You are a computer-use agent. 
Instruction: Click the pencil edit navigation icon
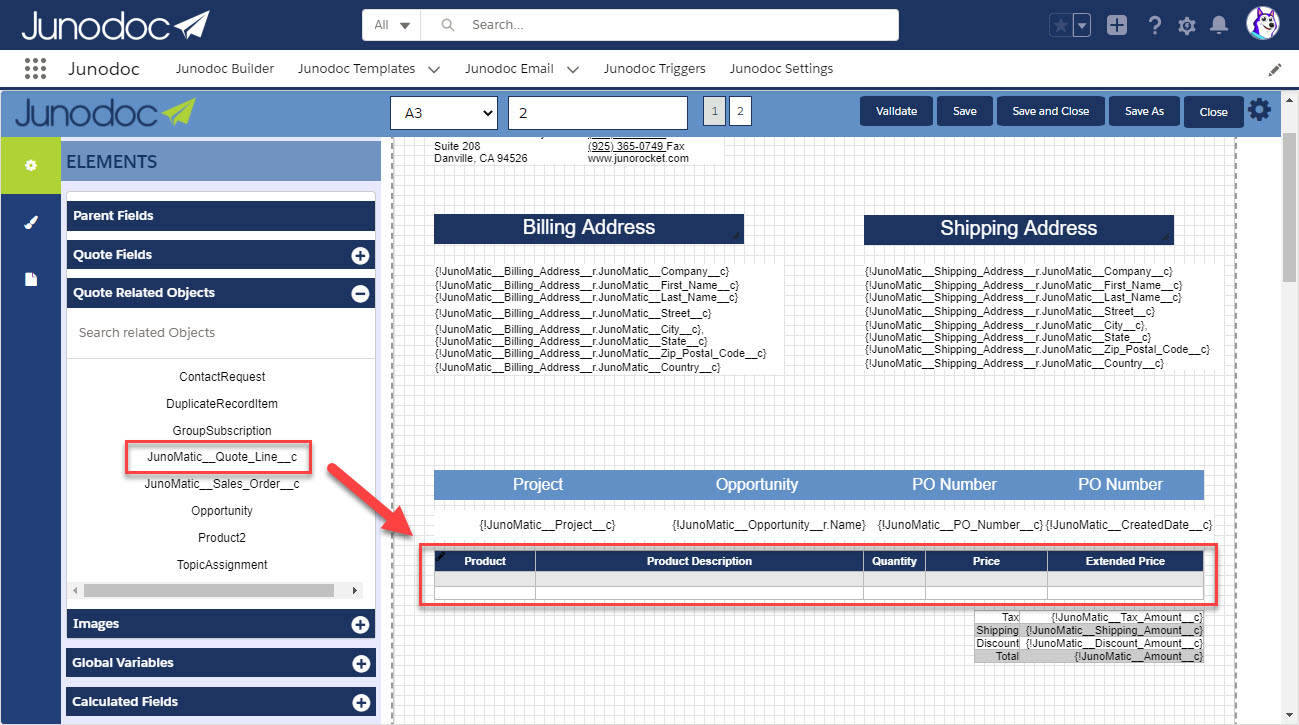(1275, 70)
